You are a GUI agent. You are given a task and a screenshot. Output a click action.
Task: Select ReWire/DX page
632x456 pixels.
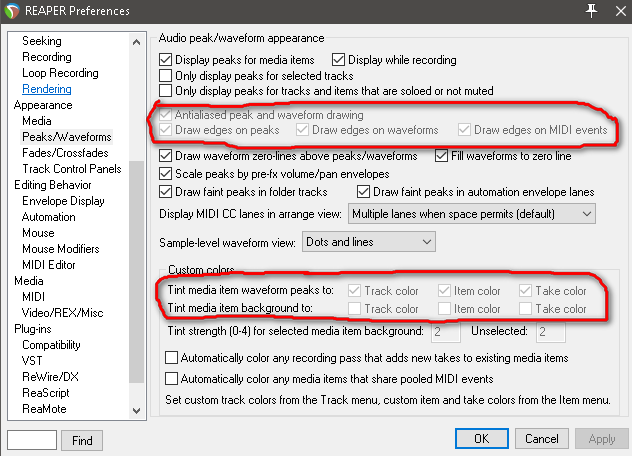point(50,377)
